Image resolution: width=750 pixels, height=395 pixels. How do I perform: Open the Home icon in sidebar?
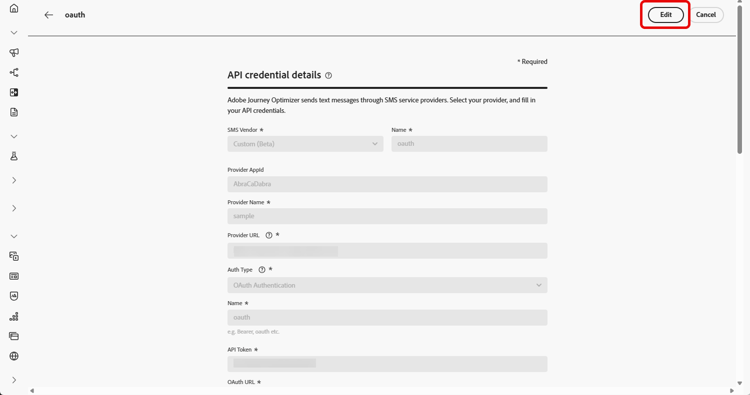(14, 9)
